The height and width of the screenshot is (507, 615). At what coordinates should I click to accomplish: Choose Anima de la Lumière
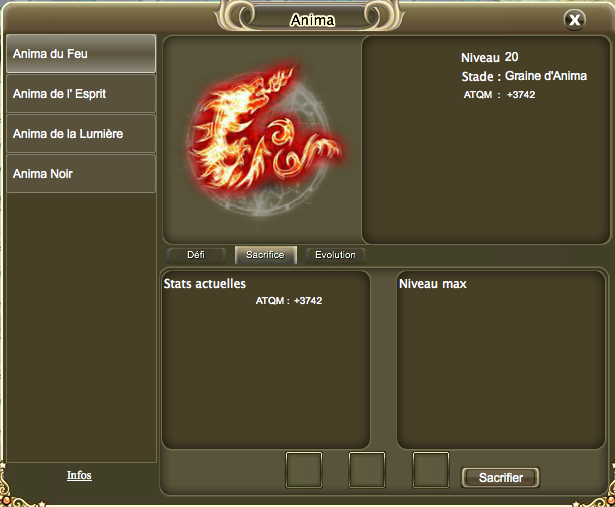click(x=81, y=134)
